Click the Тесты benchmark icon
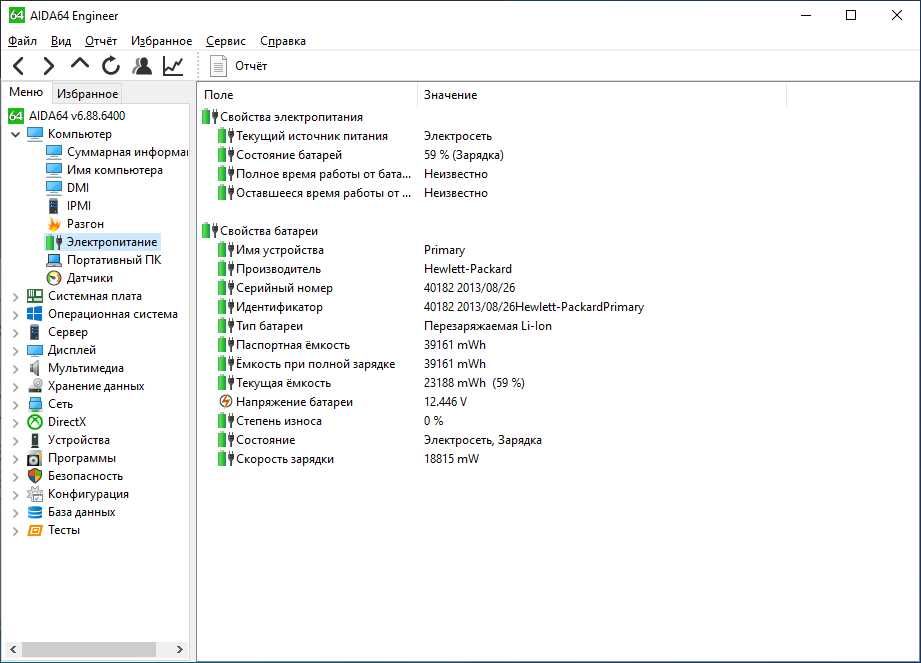This screenshot has width=921, height=663. [x=35, y=530]
